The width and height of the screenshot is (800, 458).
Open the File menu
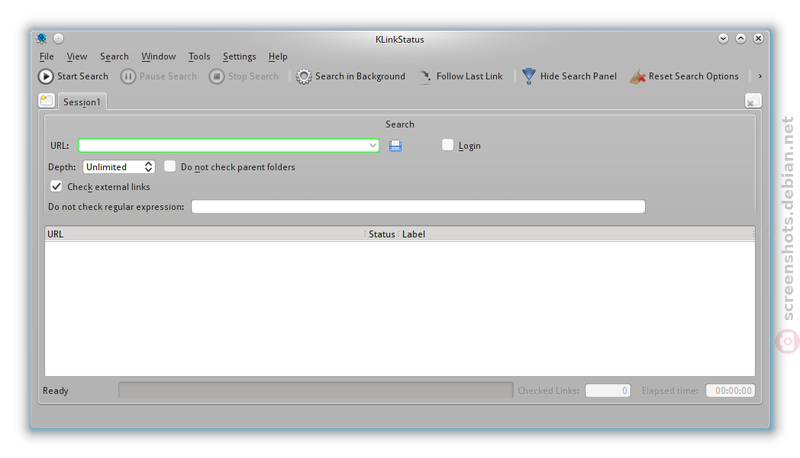click(46, 57)
